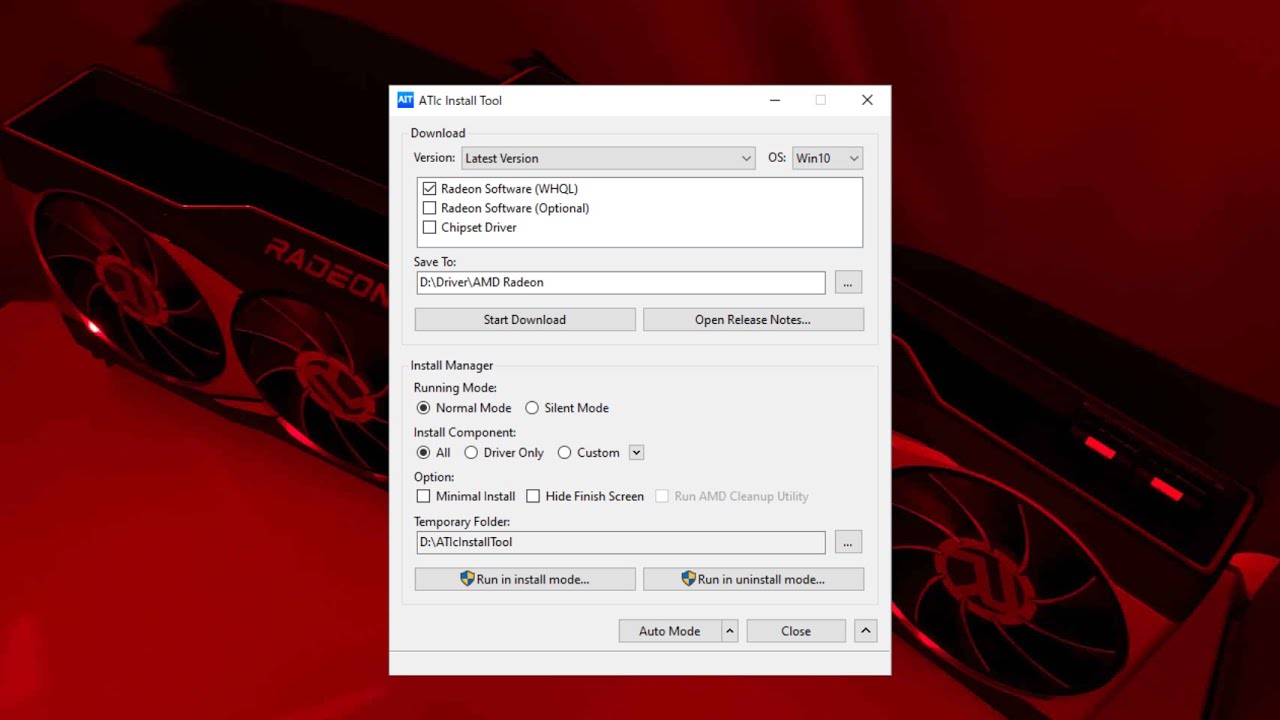Choose Driver Only install component

click(x=471, y=453)
